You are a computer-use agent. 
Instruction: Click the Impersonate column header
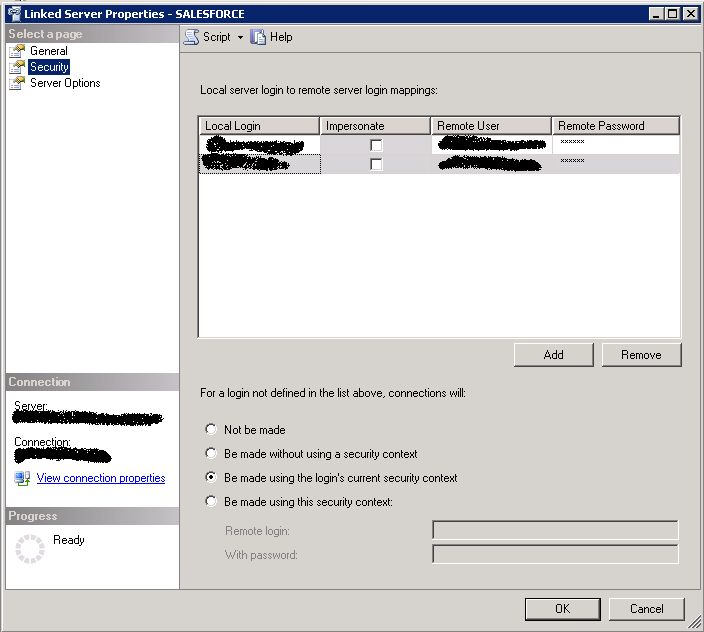375,126
